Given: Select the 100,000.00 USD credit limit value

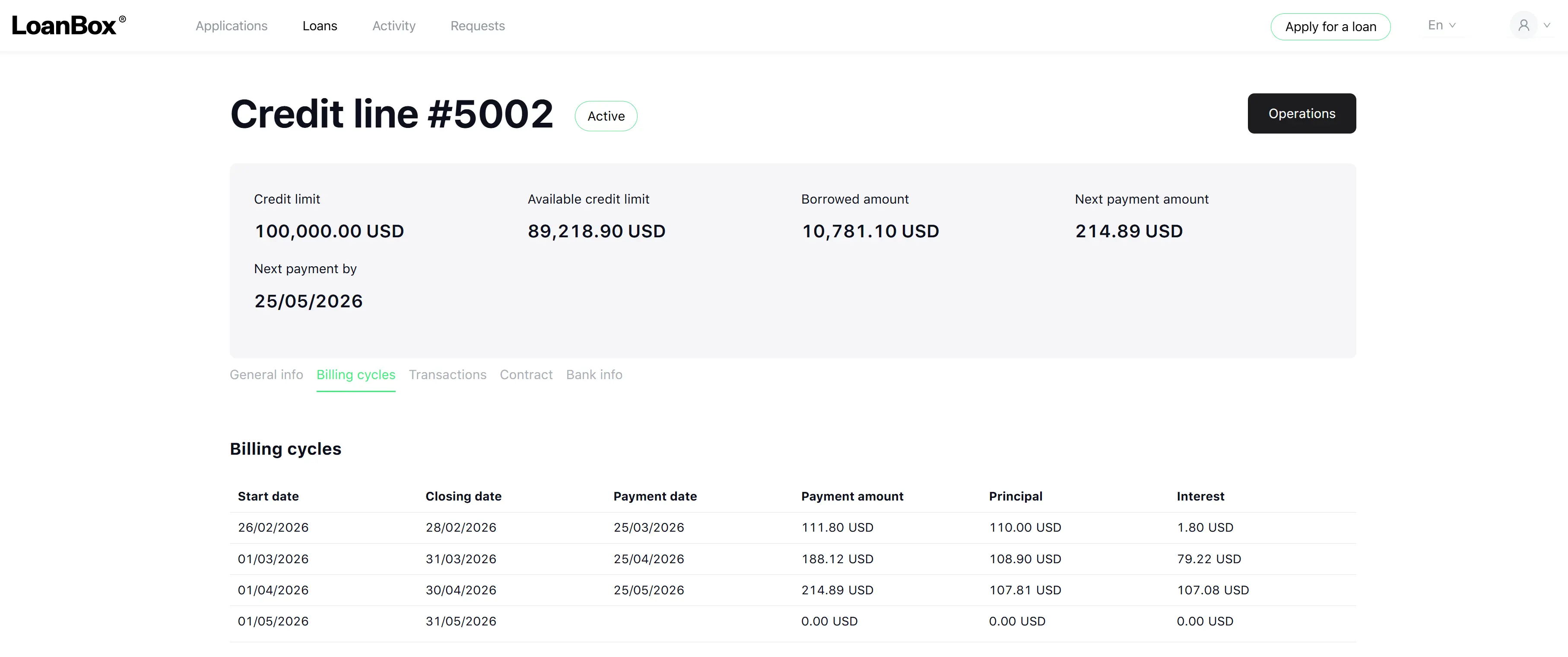Looking at the screenshot, I should tap(329, 231).
